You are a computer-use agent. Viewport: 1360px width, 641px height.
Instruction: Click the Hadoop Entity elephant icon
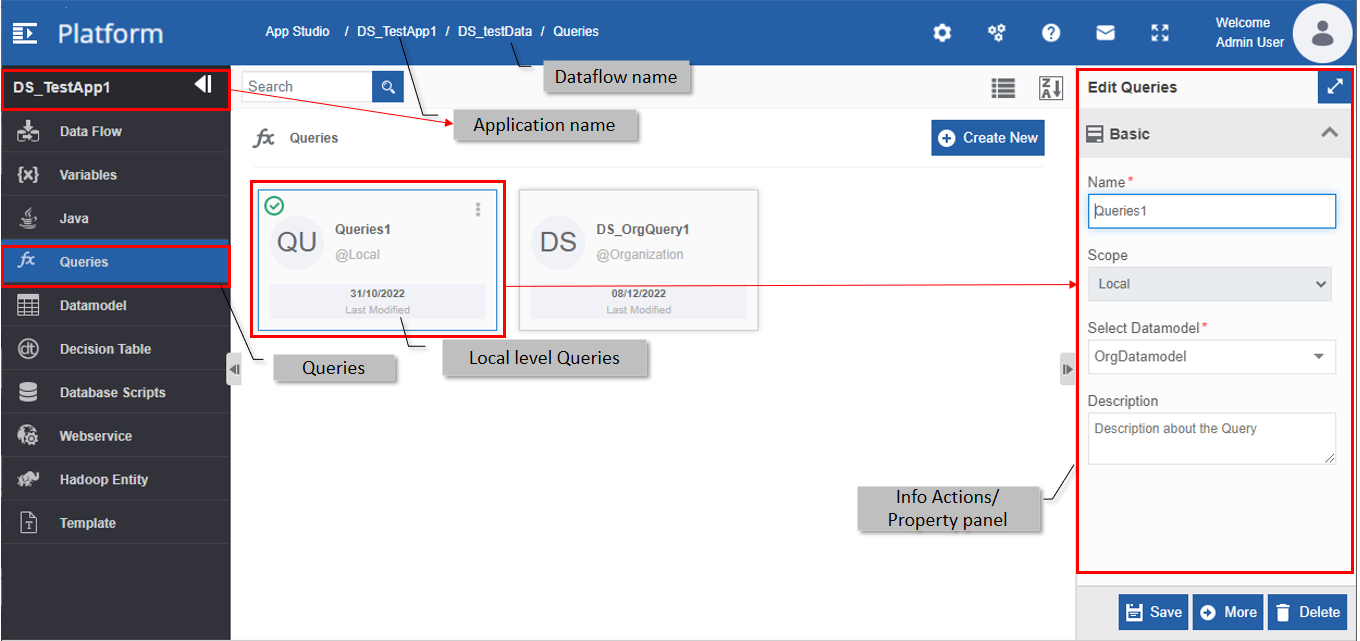tap(28, 479)
